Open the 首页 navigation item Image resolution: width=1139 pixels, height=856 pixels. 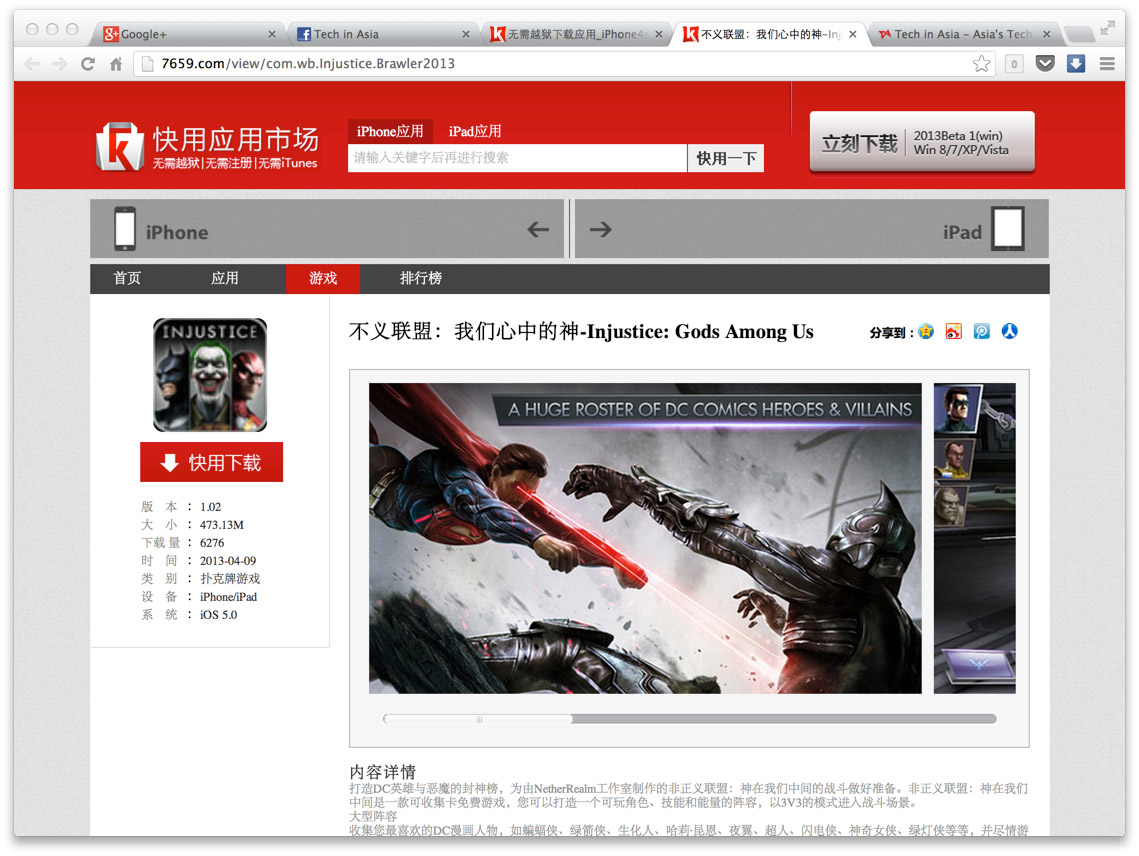(127, 278)
